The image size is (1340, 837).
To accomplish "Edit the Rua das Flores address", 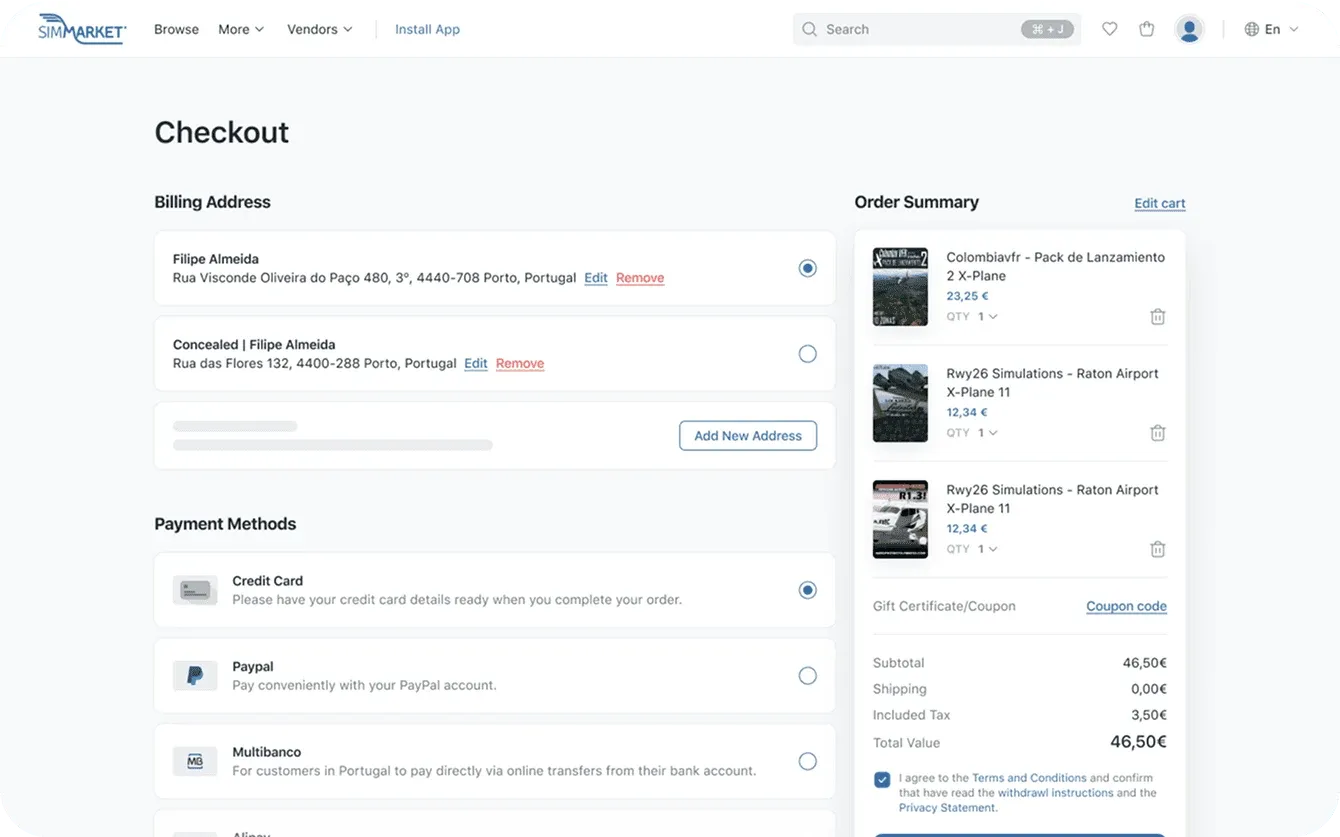I will tap(476, 363).
